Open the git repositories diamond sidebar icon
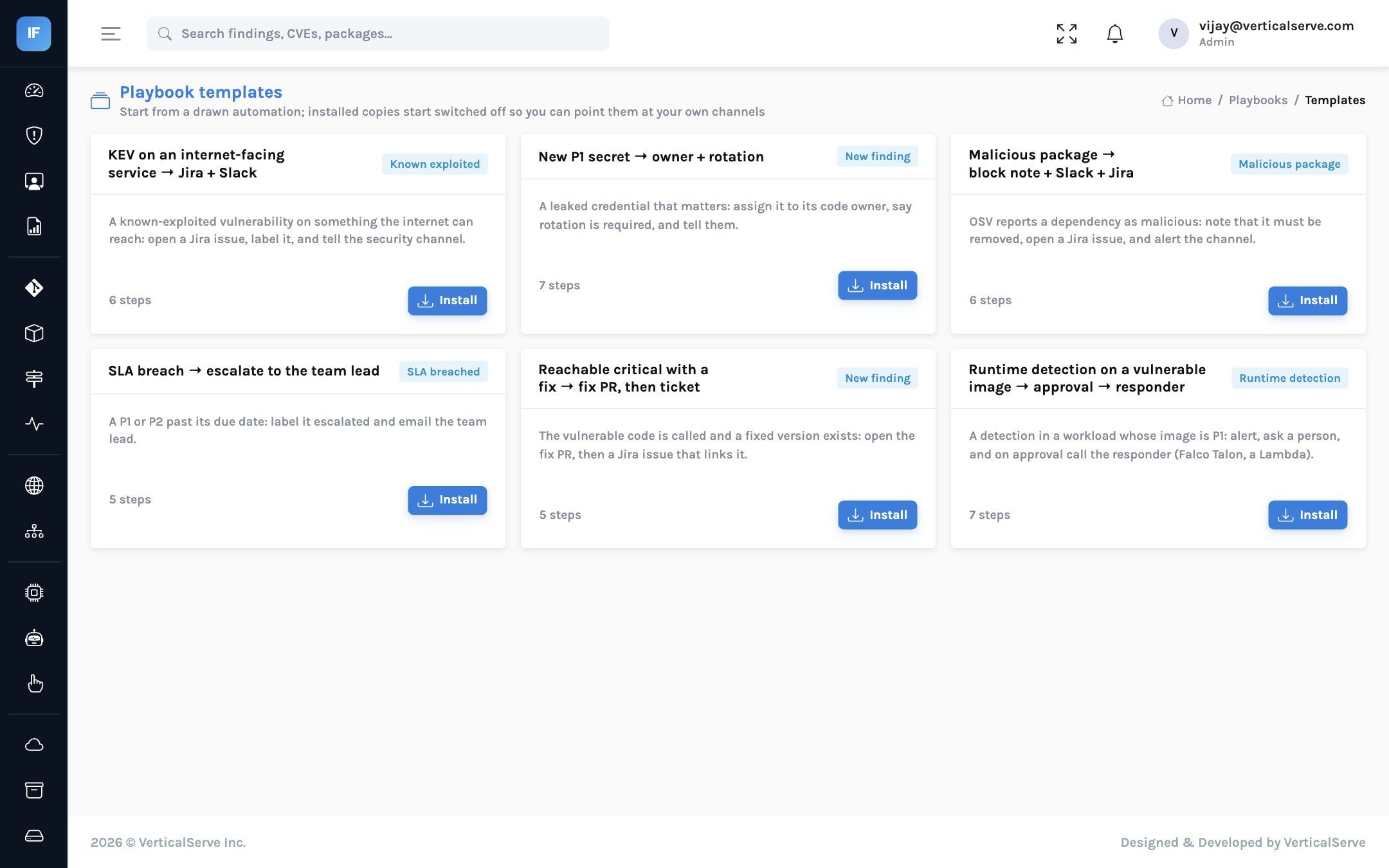The width and height of the screenshot is (1389, 868). pos(34,288)
